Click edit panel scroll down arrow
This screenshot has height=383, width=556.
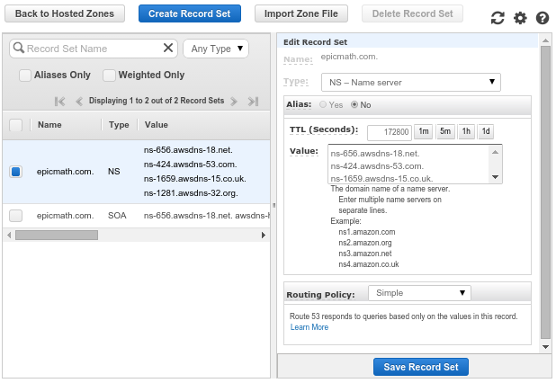coord(546,347)
